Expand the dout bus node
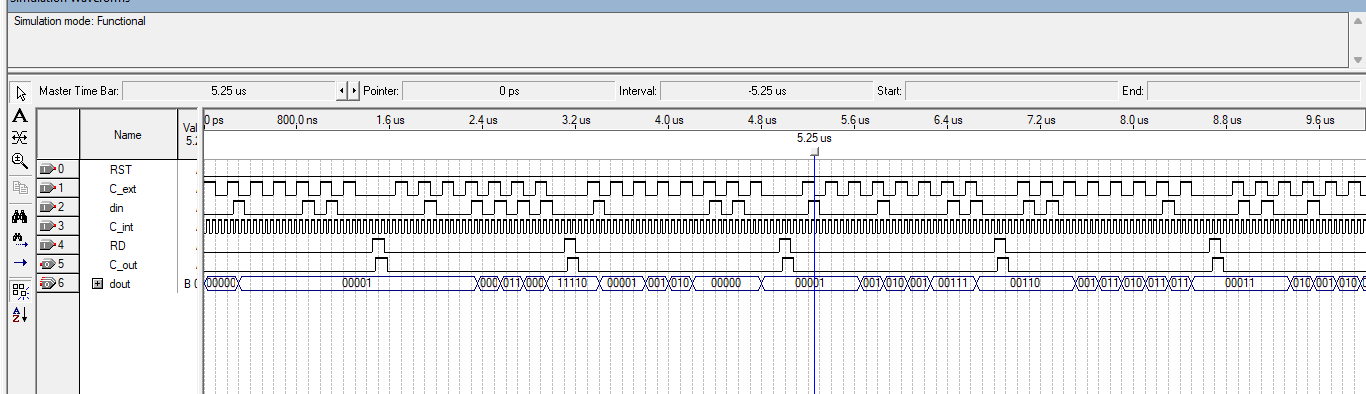 (x=97, y=283)
